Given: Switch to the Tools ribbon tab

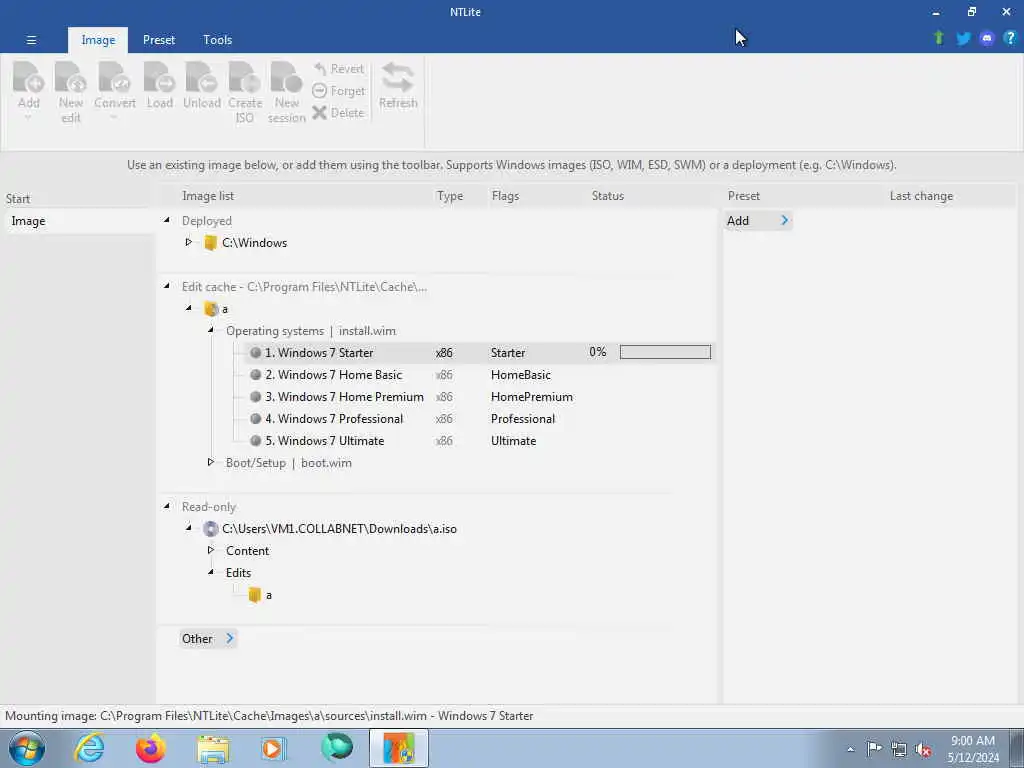Looking at the screenshot, I should tap(217, 40).
